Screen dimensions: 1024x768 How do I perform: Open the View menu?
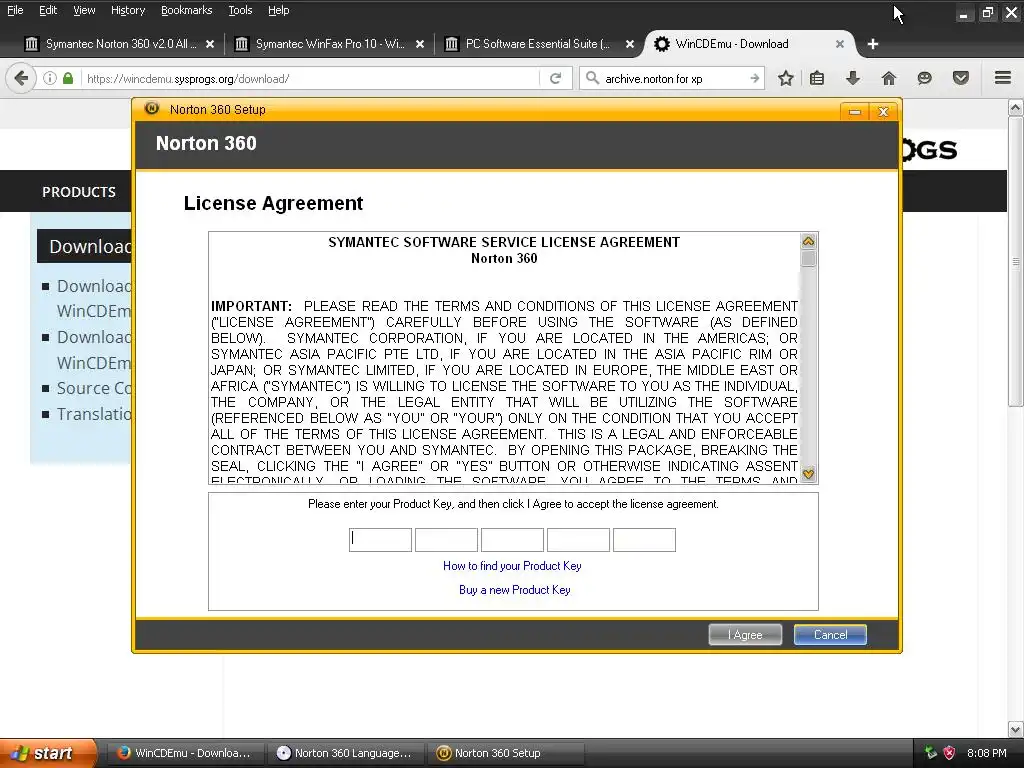84,10
